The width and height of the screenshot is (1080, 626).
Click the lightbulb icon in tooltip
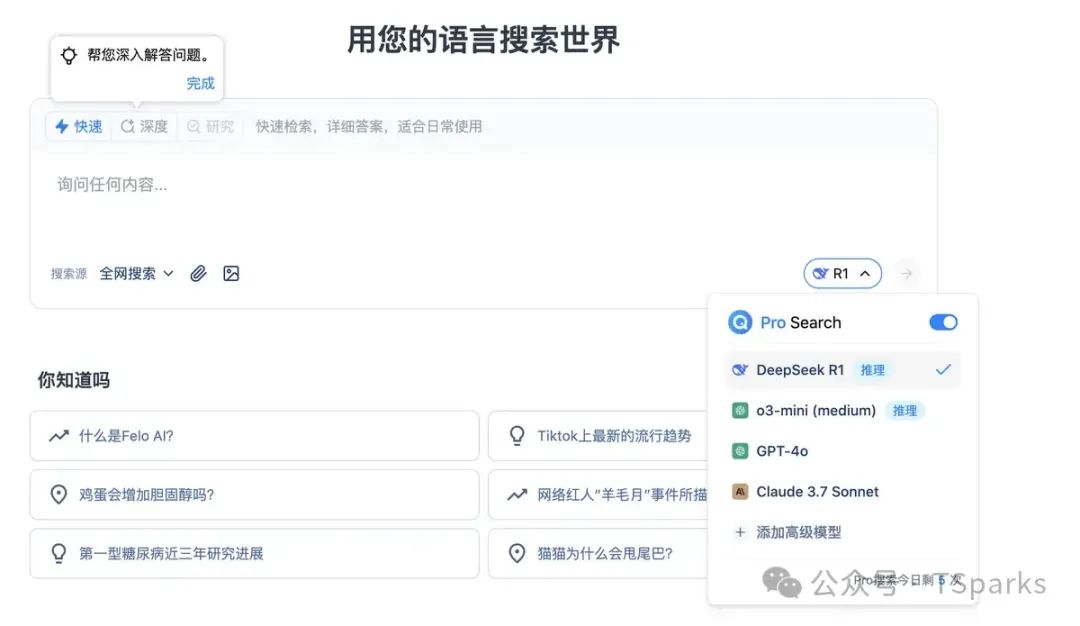point(69,56)
